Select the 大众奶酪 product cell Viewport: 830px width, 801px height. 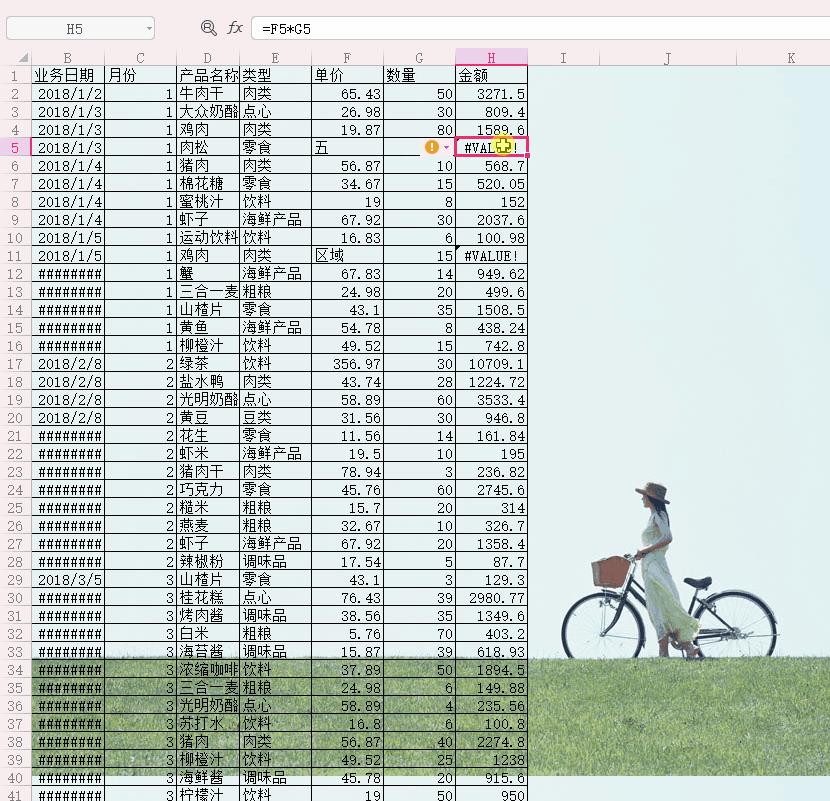pyautogui.click(x=208, y=112)
